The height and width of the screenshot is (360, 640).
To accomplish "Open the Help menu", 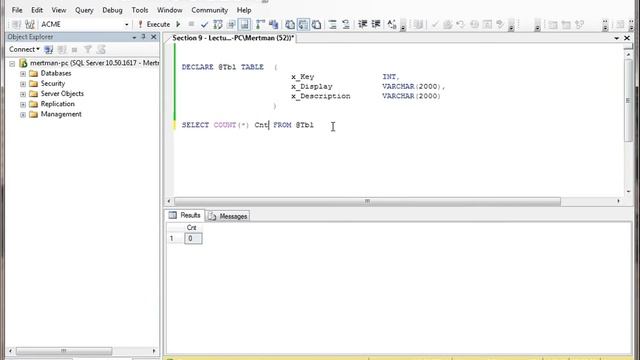I will (x=244, y=10).
